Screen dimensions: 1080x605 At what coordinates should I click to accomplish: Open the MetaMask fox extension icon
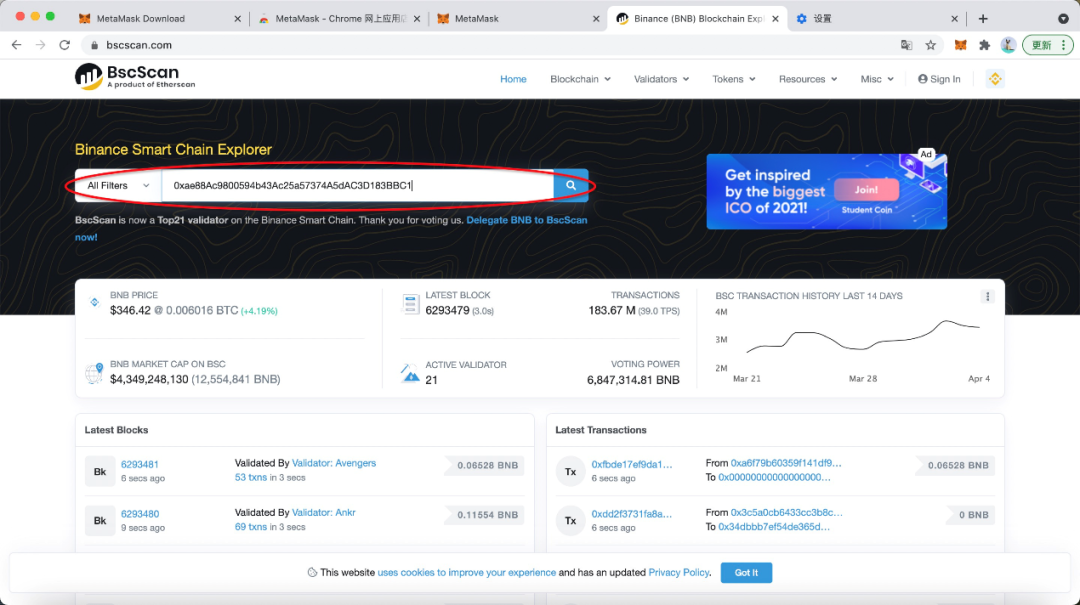[x=960, y=45]
